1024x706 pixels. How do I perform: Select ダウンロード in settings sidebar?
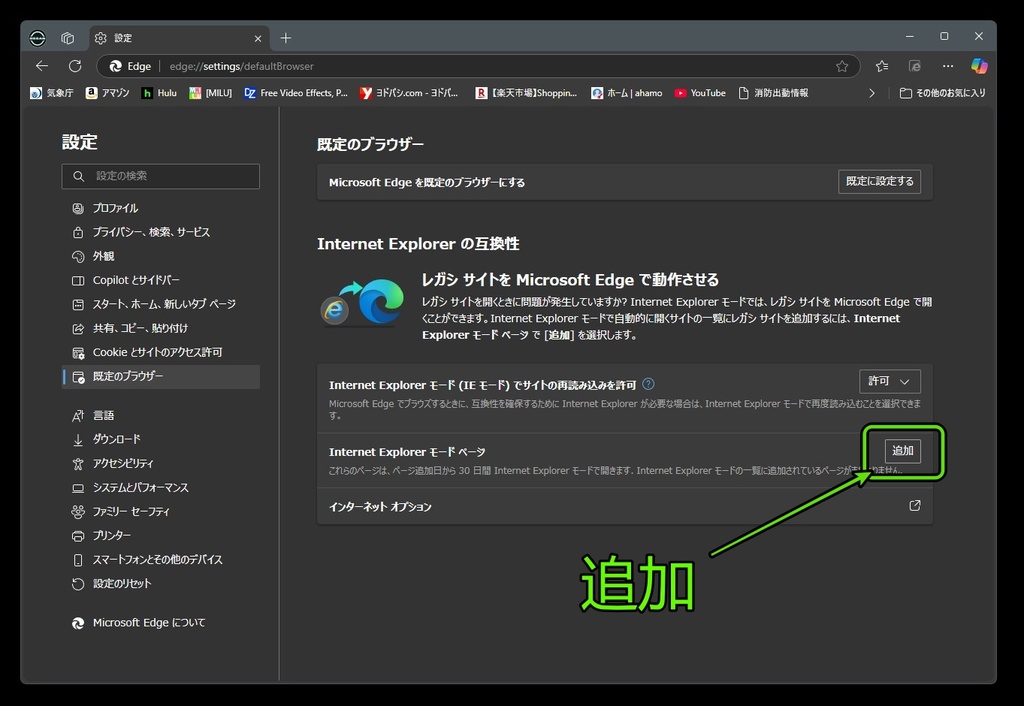point(161,439)
